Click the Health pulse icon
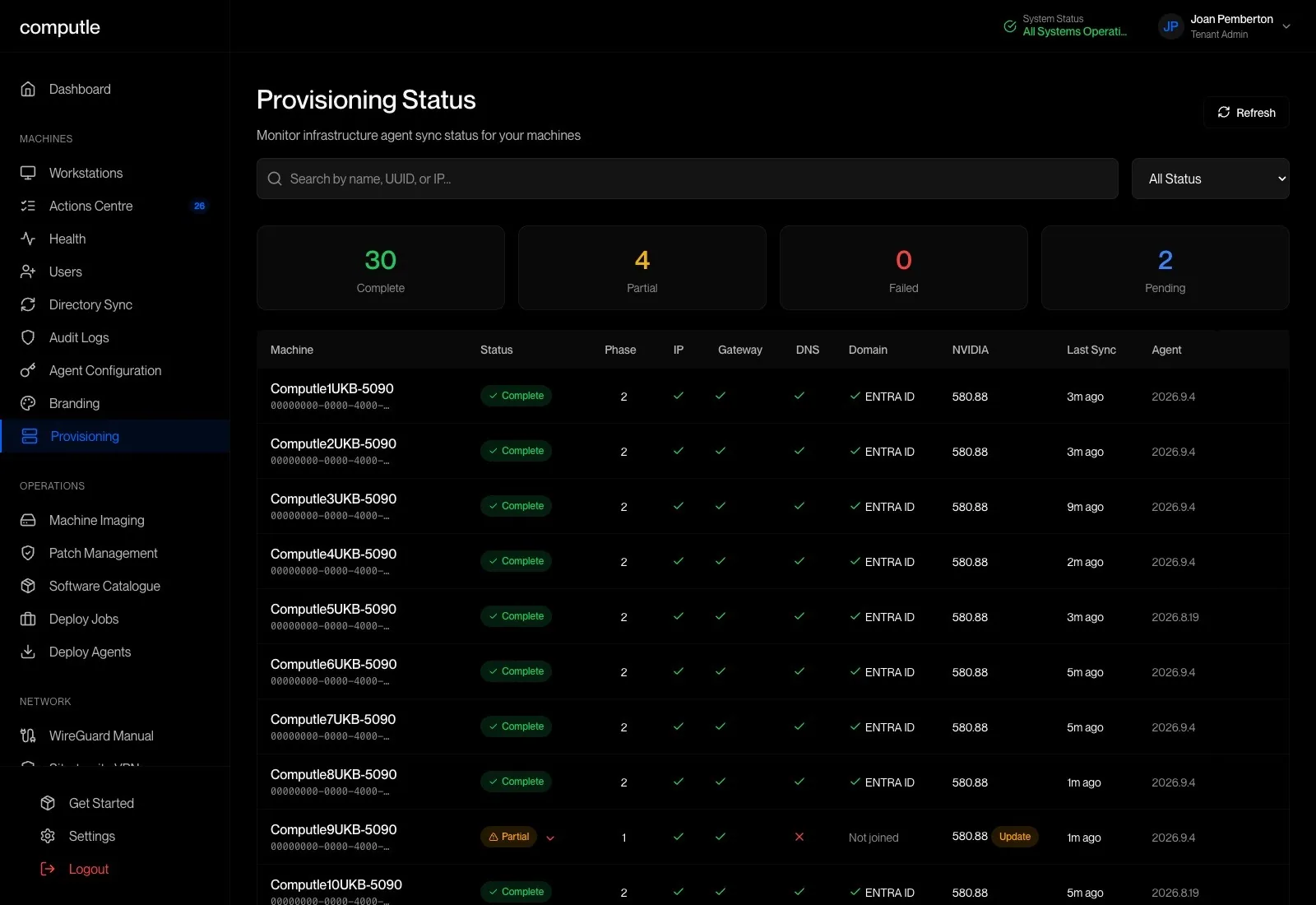Viewport: 1316px width, 905px height. [28, 239]
